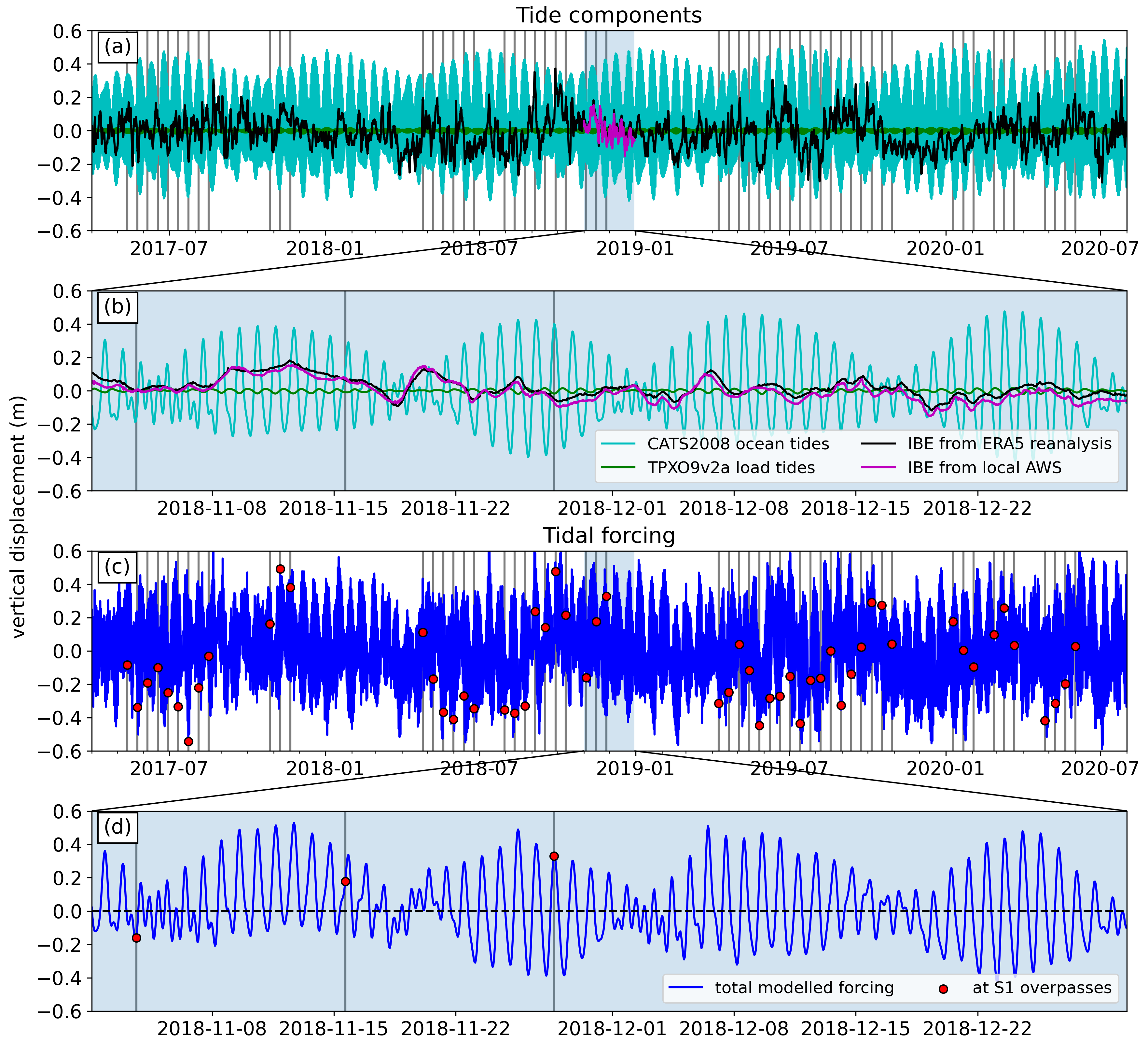Click the magenta IBE local AWS legend line
The width and height of the screenshot is (1148, 1042).
[x=878, y=468]
